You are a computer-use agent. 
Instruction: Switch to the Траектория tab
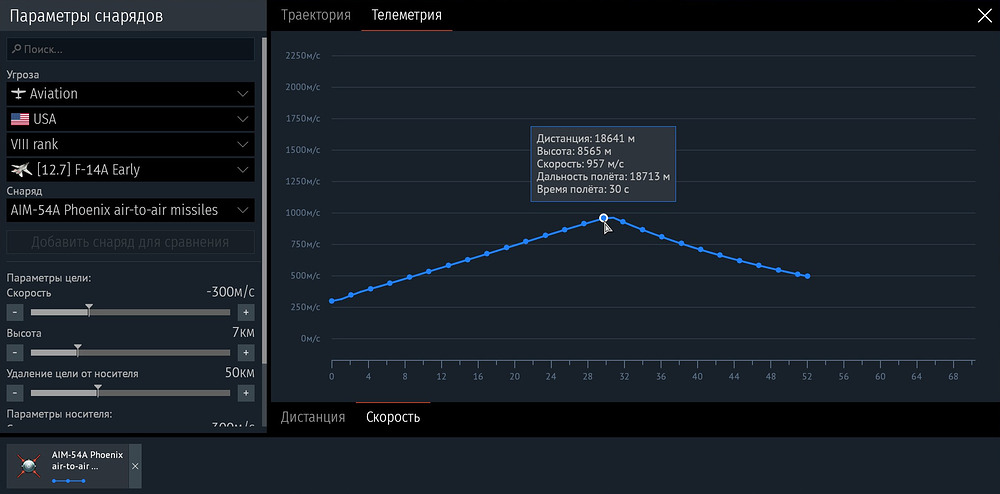[x=316, y=15]
